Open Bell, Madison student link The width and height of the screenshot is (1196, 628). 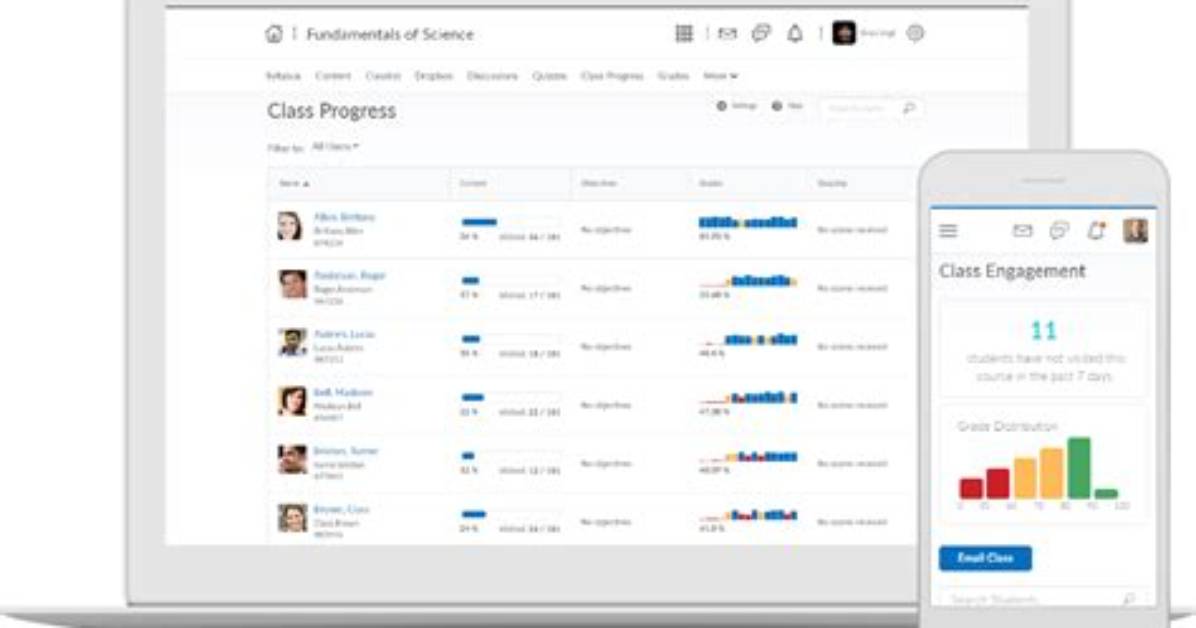[x=343, y=392]
